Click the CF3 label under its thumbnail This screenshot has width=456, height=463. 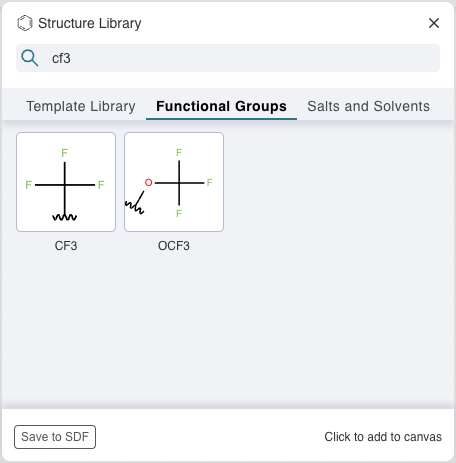(x=66, y=246)
